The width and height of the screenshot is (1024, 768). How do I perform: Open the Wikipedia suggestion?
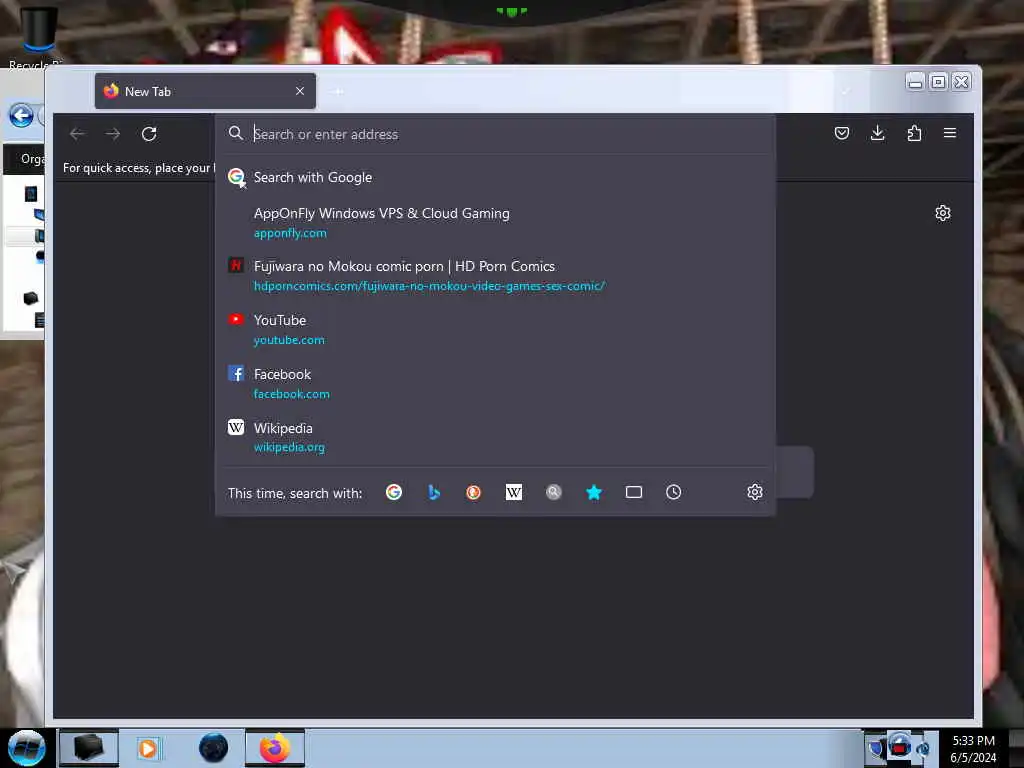[496, 437]
